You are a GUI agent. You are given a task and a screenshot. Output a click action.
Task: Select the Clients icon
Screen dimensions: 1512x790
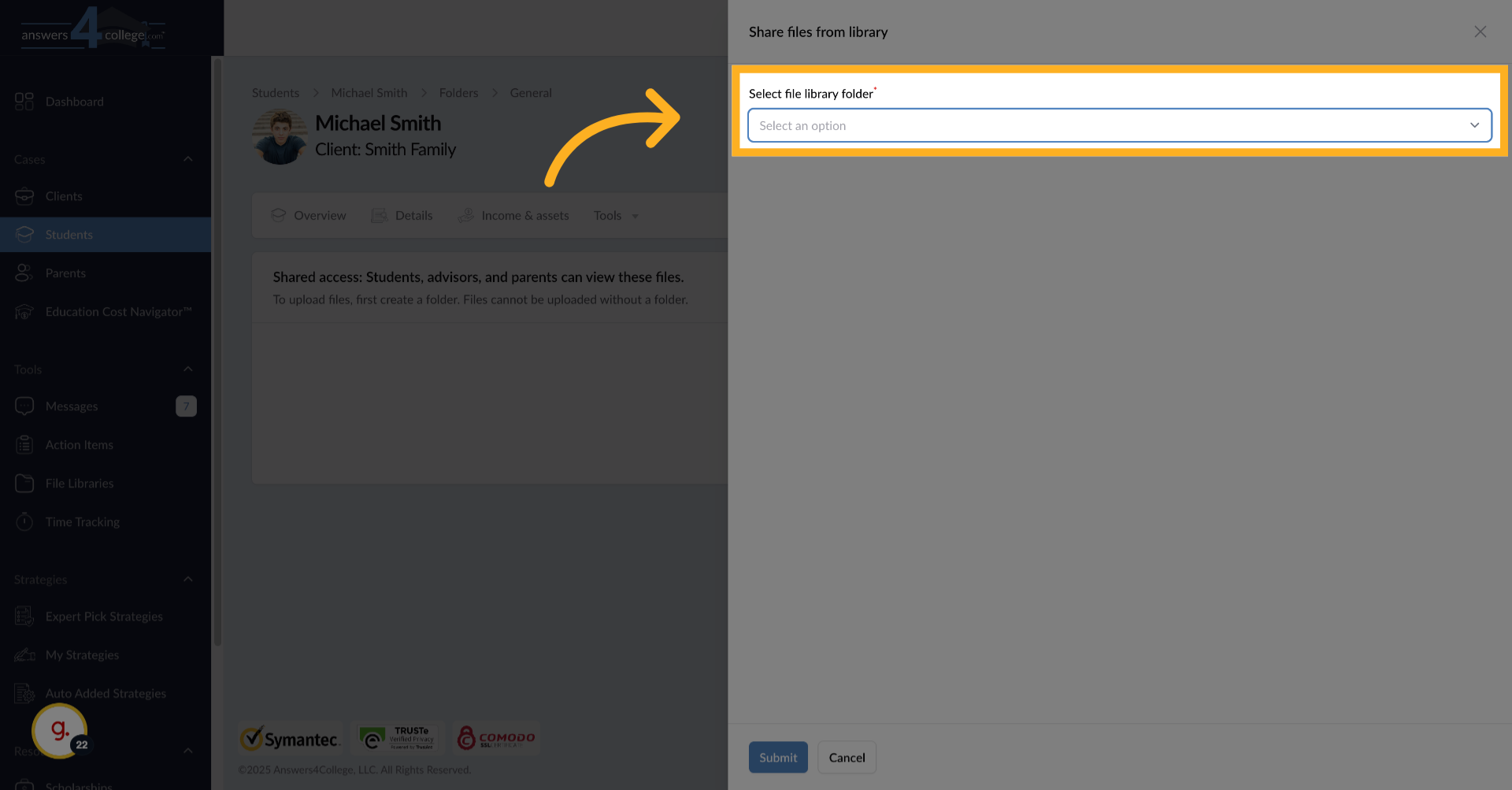24,196
